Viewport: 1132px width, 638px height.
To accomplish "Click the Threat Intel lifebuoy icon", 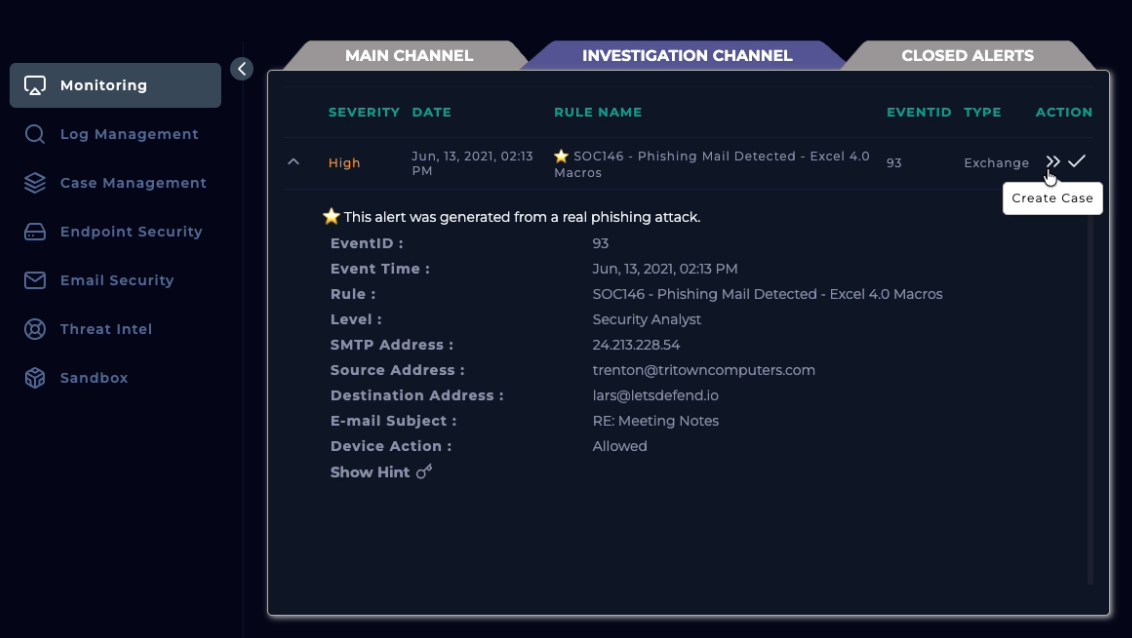I will click(35, 329).
